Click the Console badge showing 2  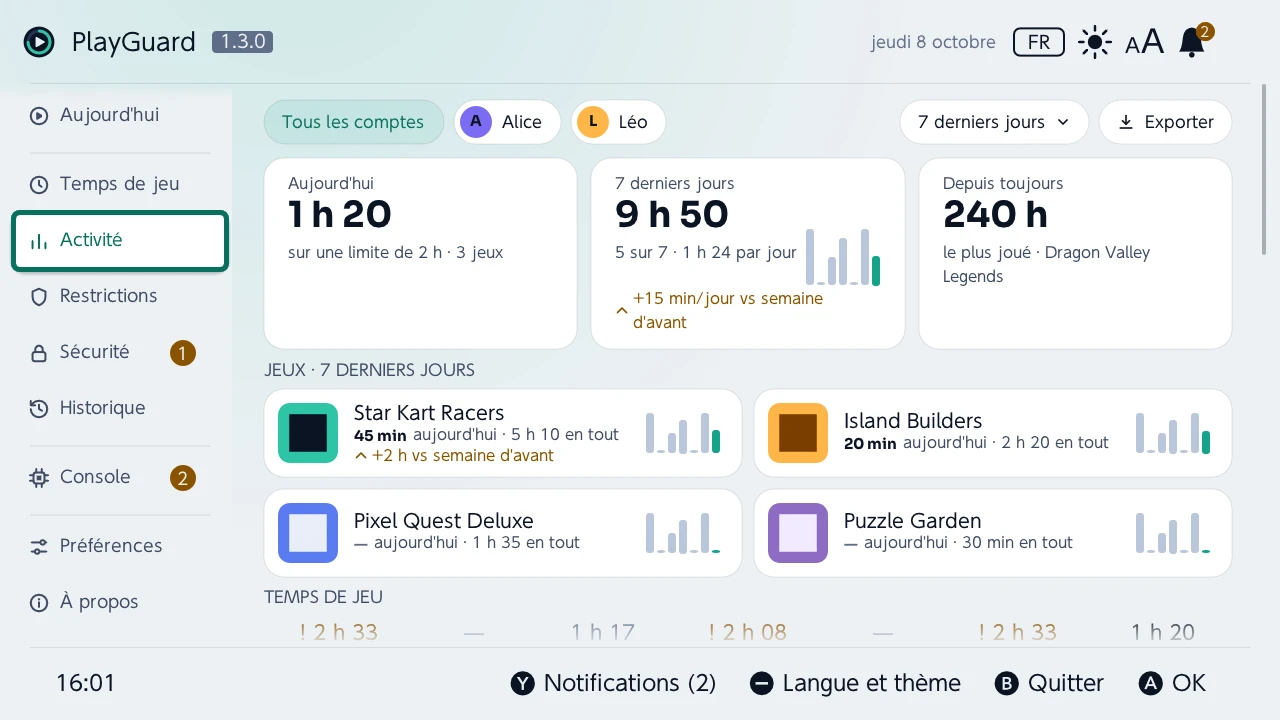point(182,478)
